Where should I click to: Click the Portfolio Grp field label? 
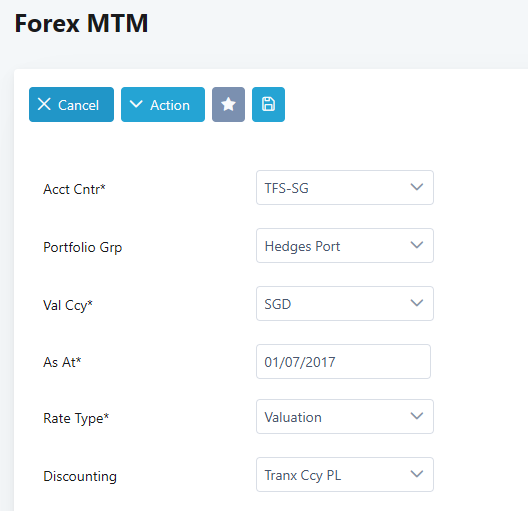[x=82, y=247]
